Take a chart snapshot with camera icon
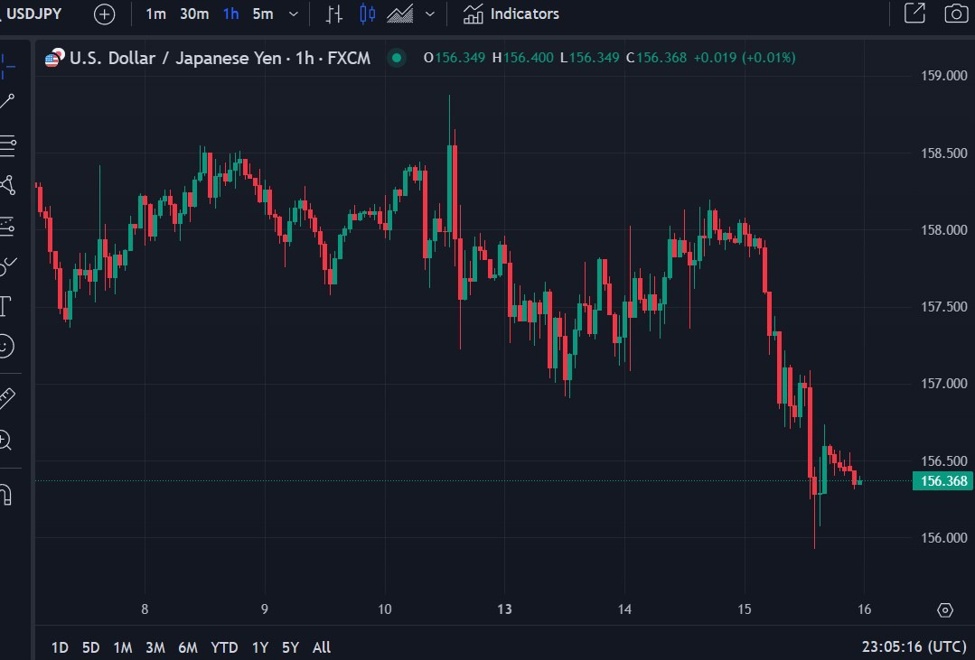 [x=955, y=14]
